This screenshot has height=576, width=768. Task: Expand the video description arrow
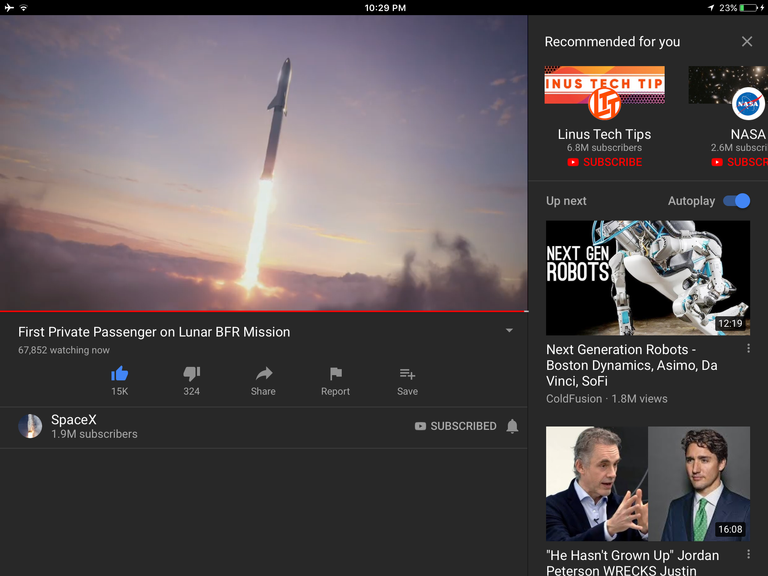pyautogui.click(x=509, y=331)
